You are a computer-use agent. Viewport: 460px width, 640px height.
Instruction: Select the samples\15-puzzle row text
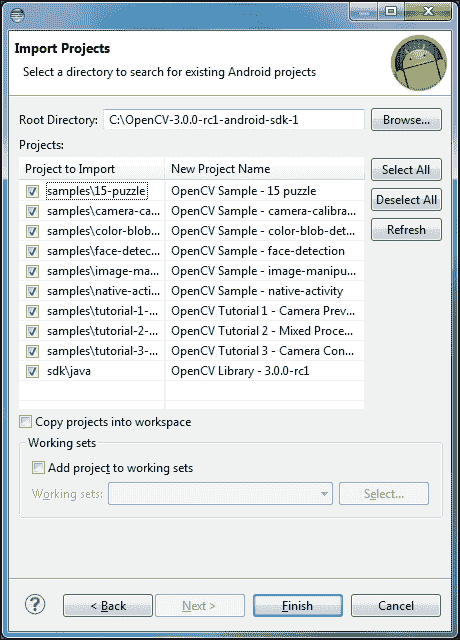(96, 191)
